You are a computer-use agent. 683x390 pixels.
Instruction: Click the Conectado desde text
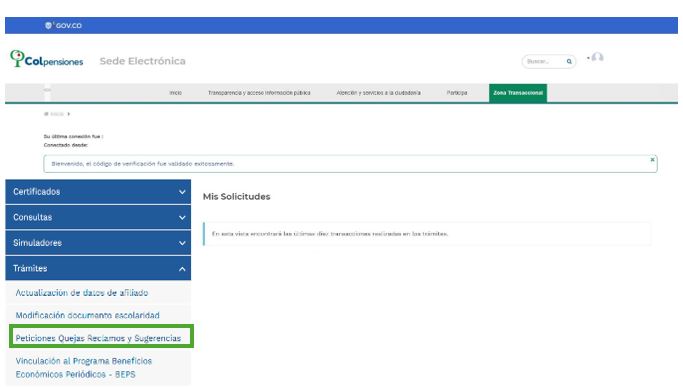(x=66, y=145)
